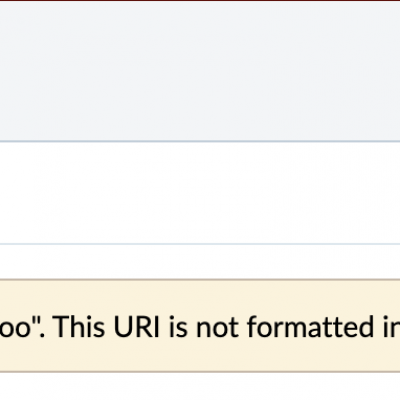Click the gray header panel at top
The height and width of the screenshot is (400, 400).
(x=200, y=71)
